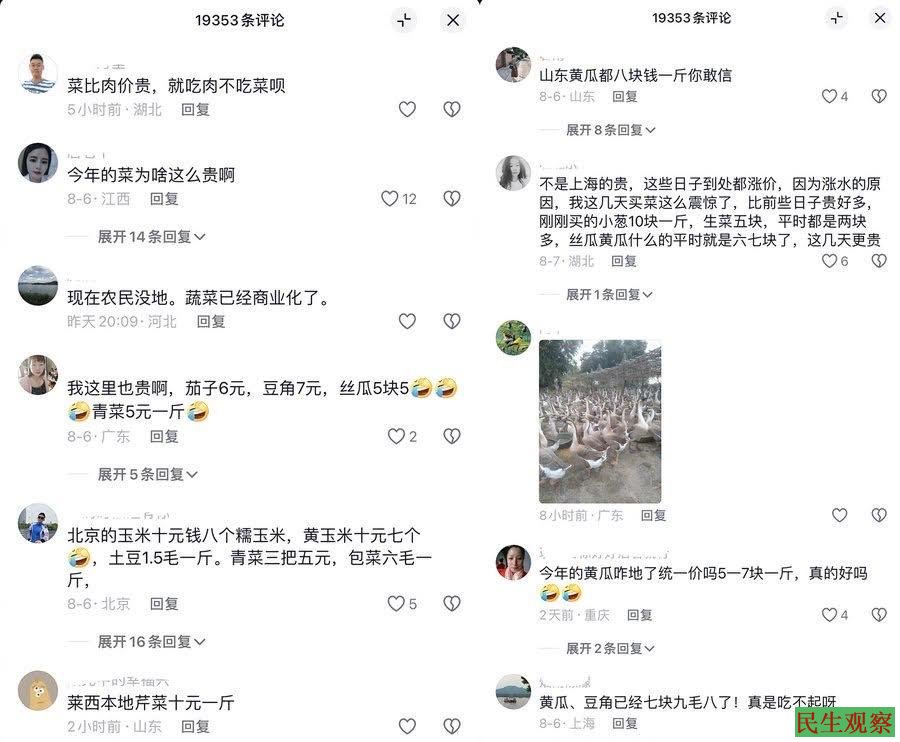The image size is (900, 742).
Task: Toggle like on Hubei flooding price comment
Action: (829, 261)
